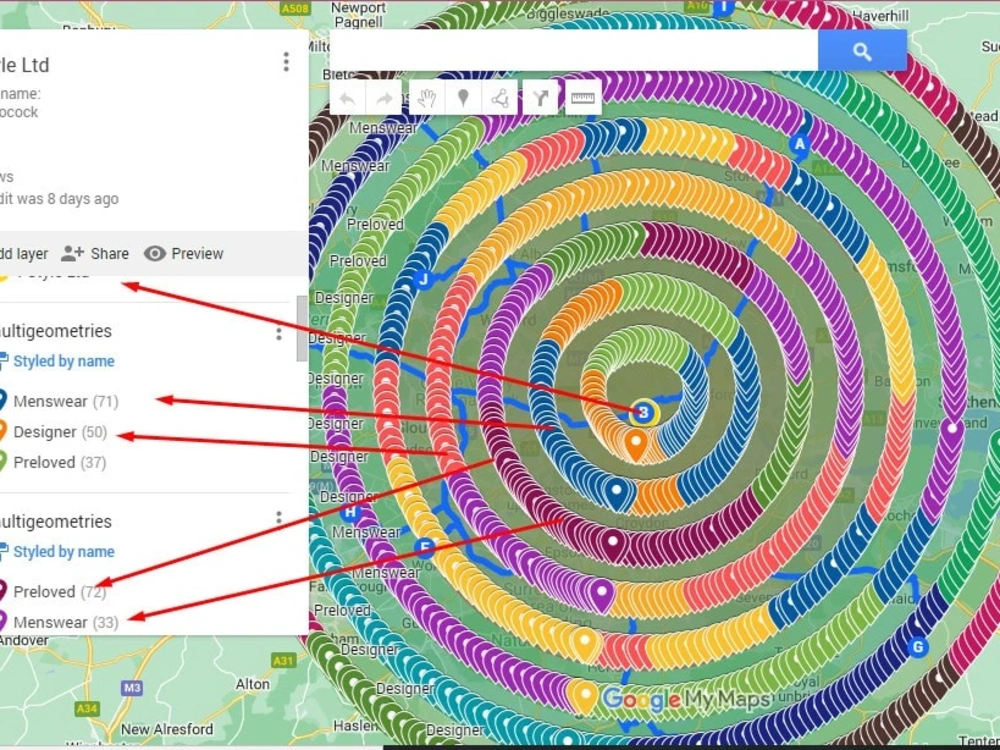
Task: Click the large purple pin on spiral
Action: 601,595
